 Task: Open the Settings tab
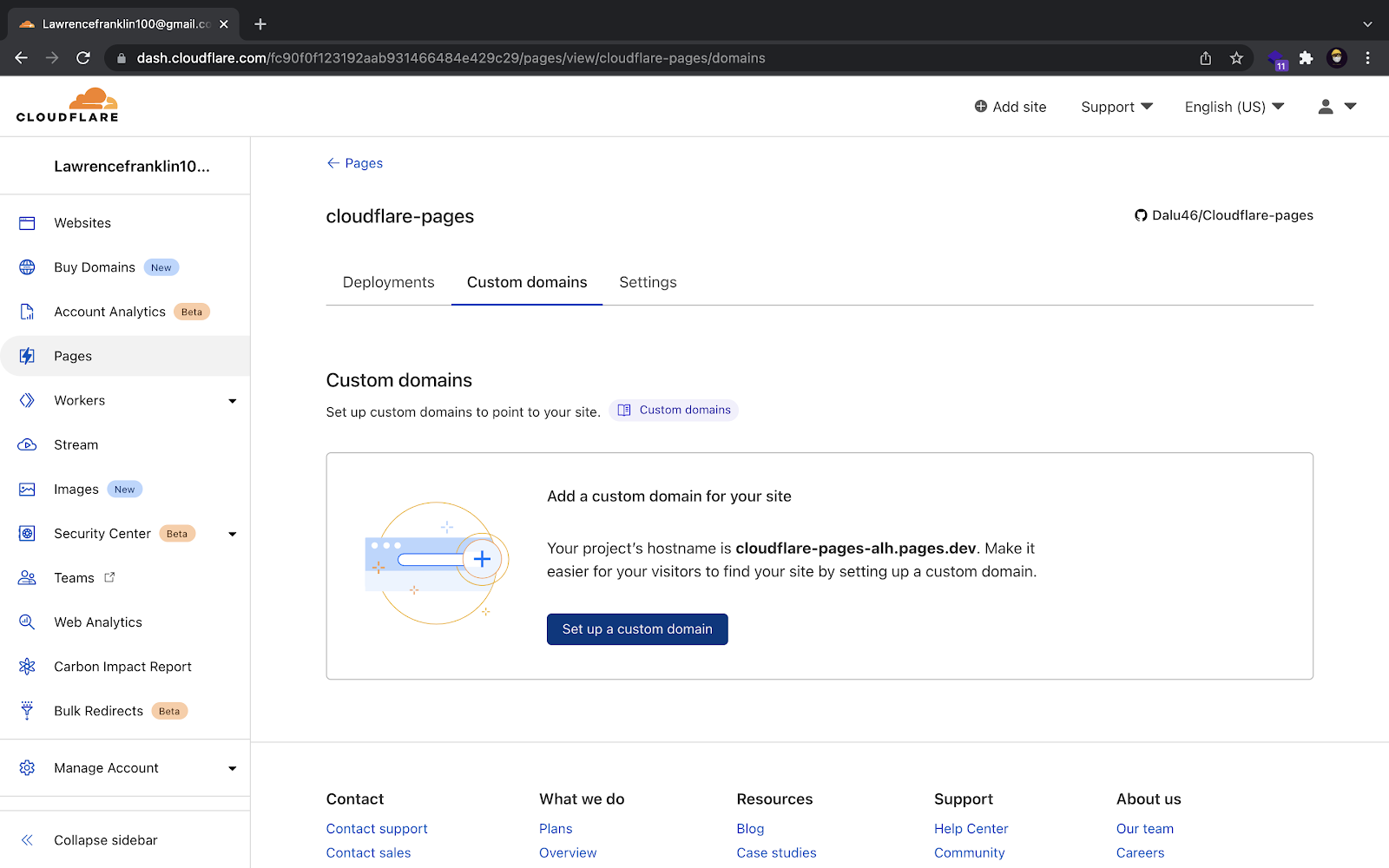pyautogui.click(x=648, y=282)
